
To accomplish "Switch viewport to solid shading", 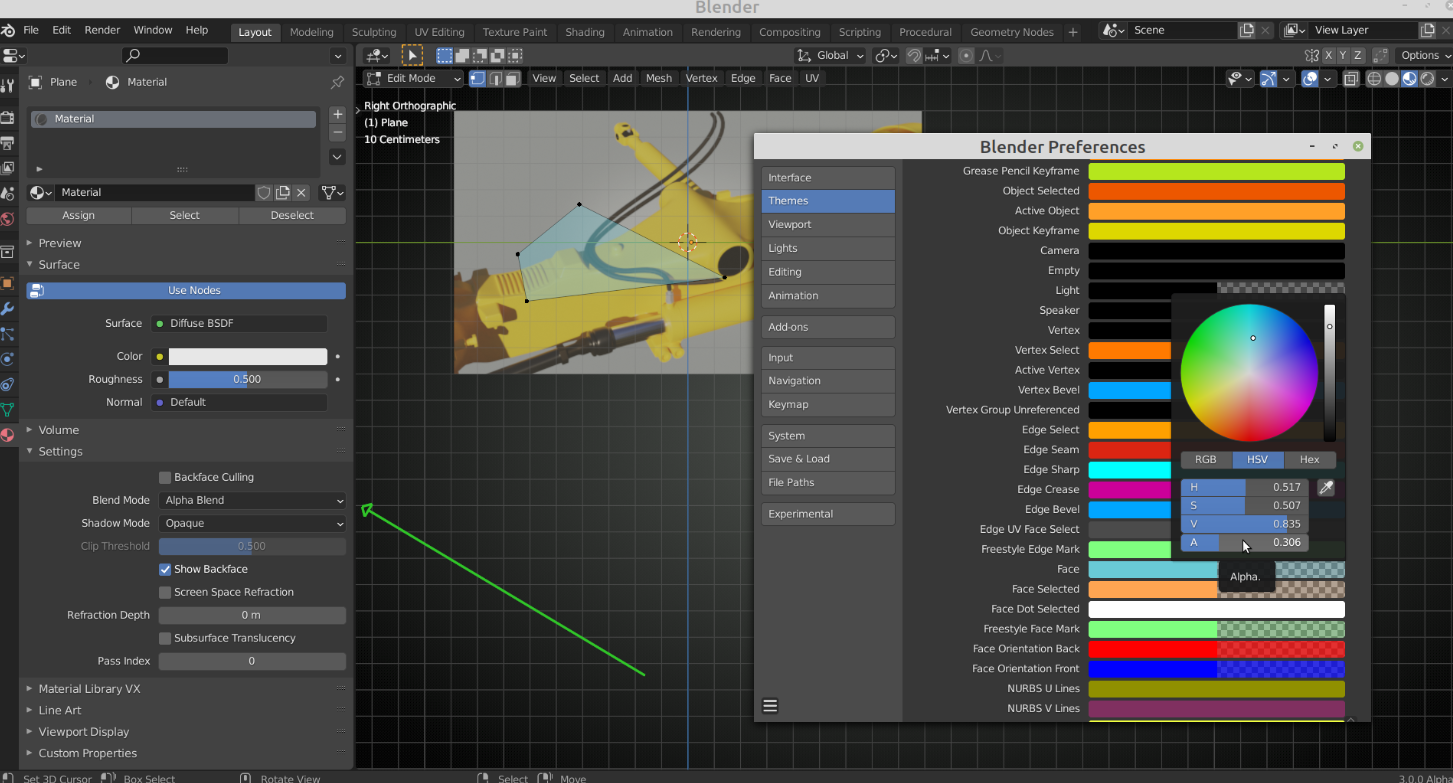I will pos(1391,79).
